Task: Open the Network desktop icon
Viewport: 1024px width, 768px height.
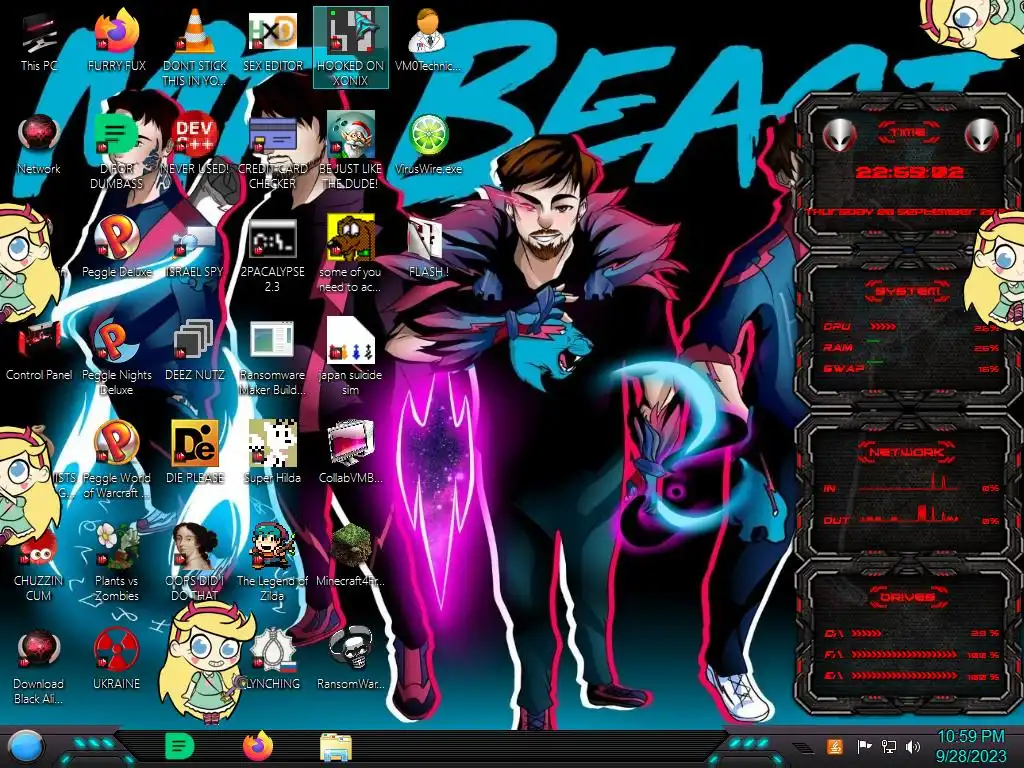Action: pyautogui.click(x=39, y=145)
